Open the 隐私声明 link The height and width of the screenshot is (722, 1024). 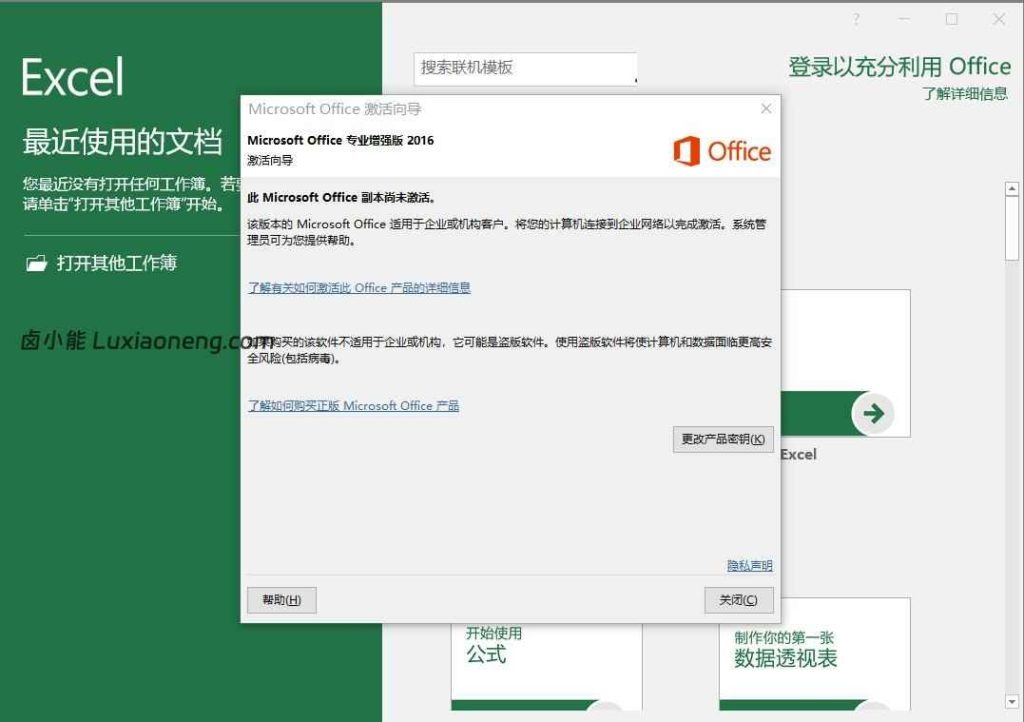[x=750, y=565]
